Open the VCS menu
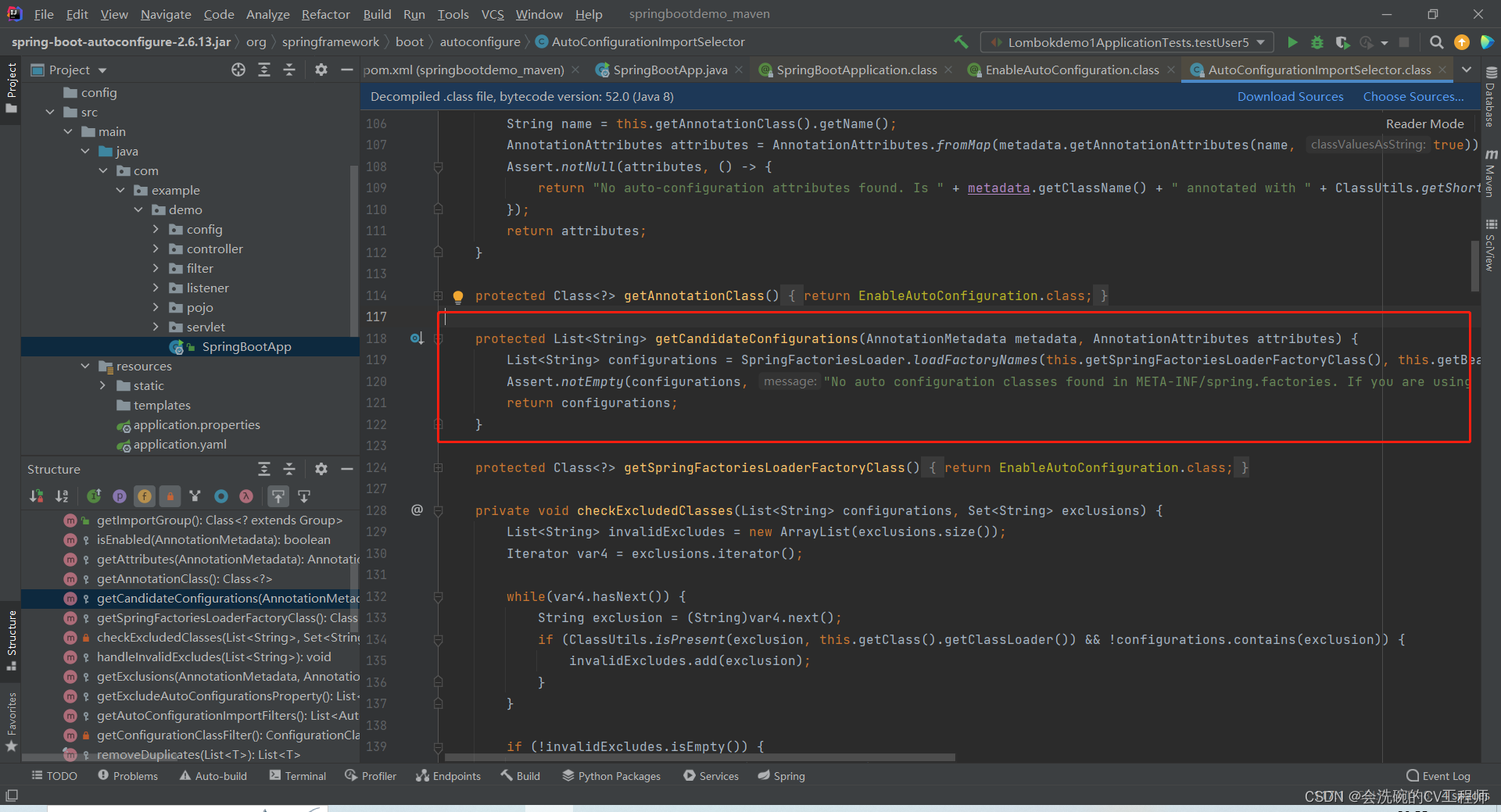 (493, 14)
